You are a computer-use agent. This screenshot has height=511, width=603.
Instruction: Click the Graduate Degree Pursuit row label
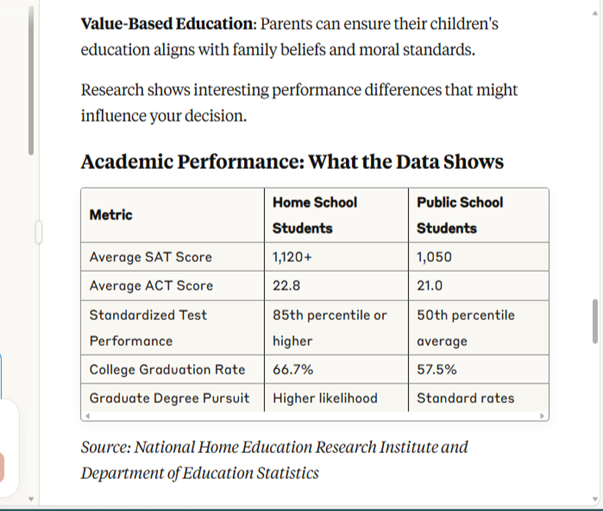coord(169,398)
